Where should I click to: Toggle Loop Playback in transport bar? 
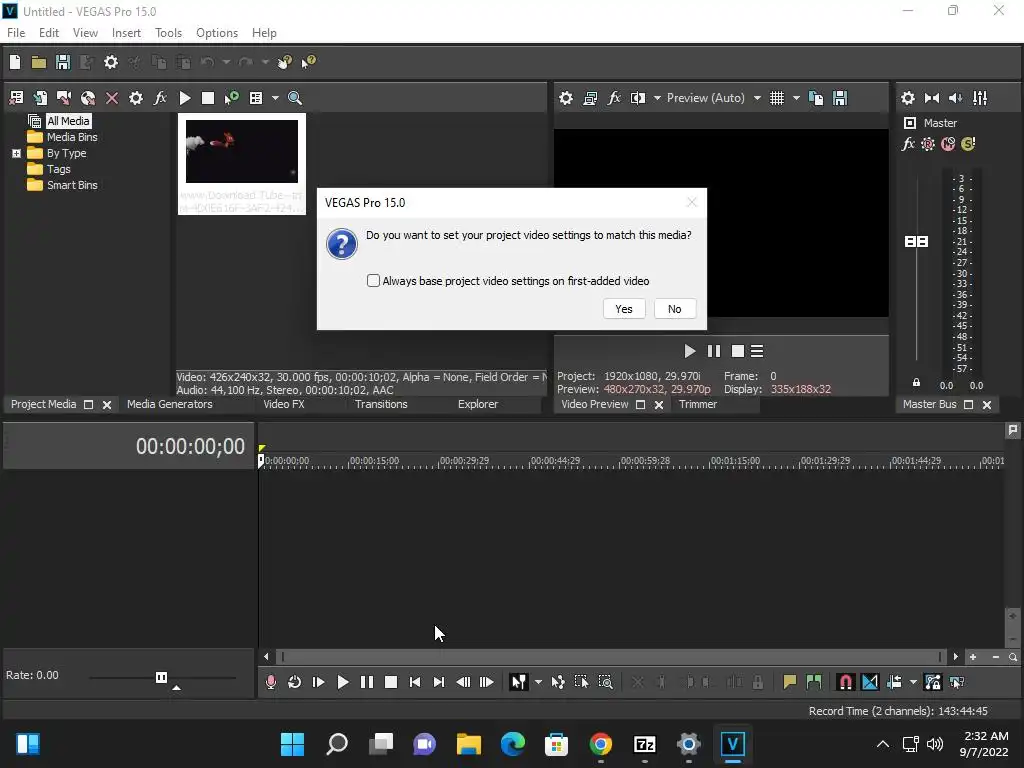(x=295, y=682)
